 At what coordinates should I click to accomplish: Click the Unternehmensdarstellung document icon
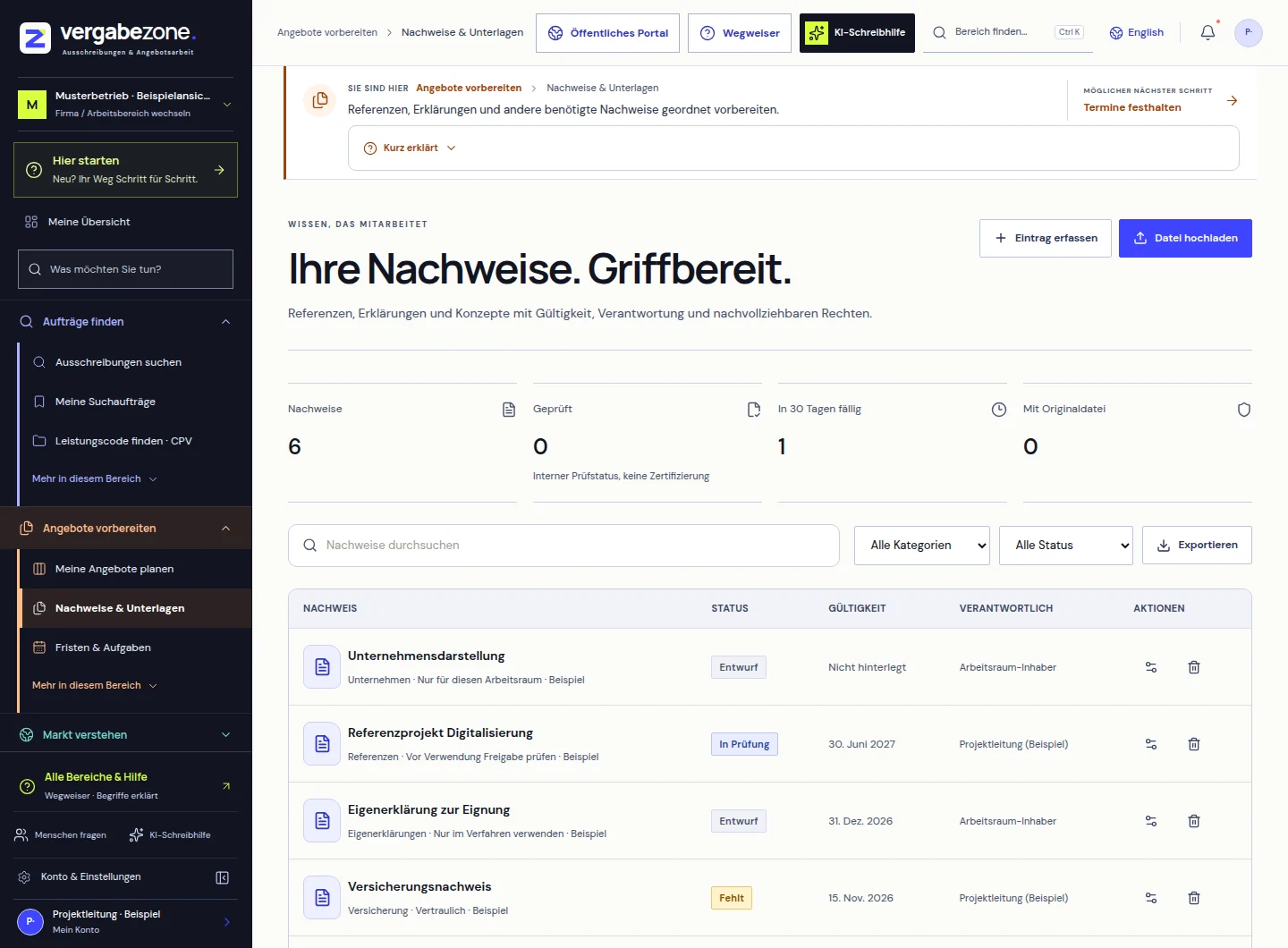point(322,667)
